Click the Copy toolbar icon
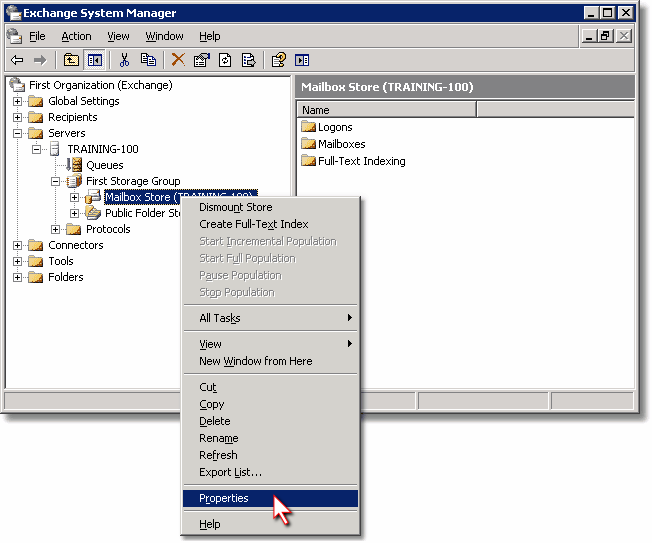This screenshot has width=652, height=543. tap(148, 60)
